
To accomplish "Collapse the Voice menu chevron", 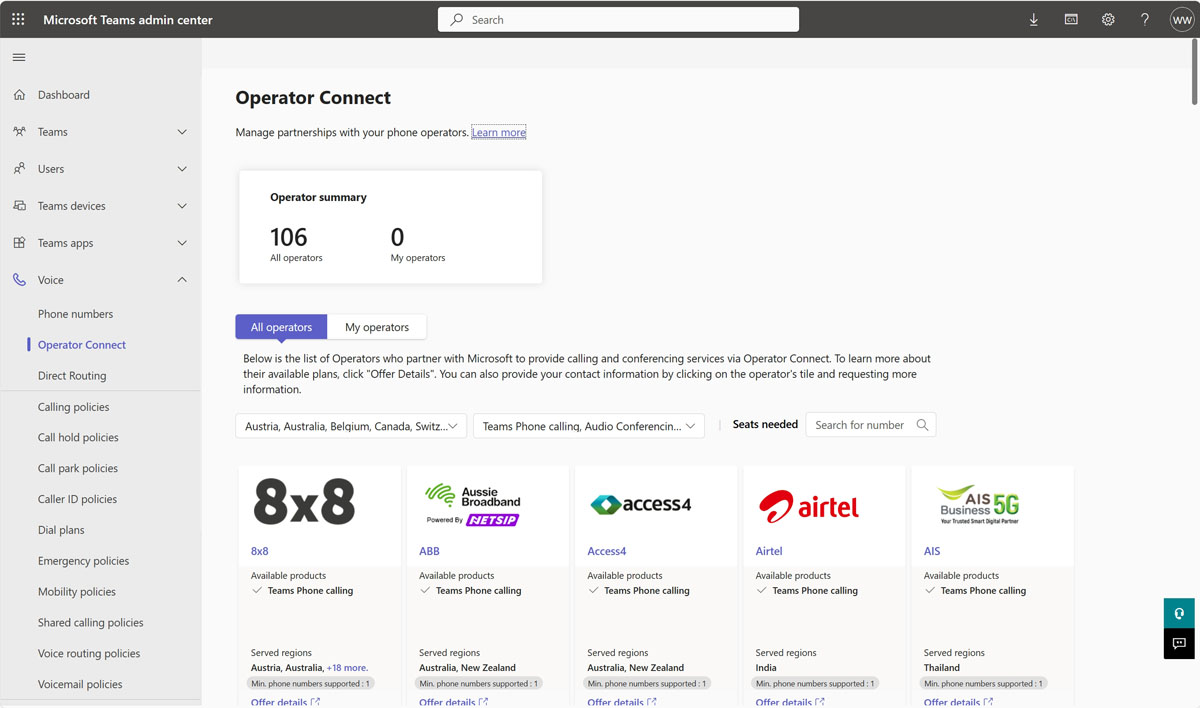I will [182, 280].
